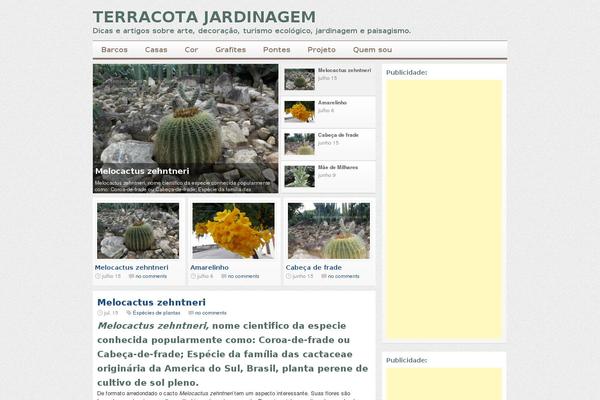
Task: Click clock icon under Melocactus zehntneri card
Action: pos(97,276)
